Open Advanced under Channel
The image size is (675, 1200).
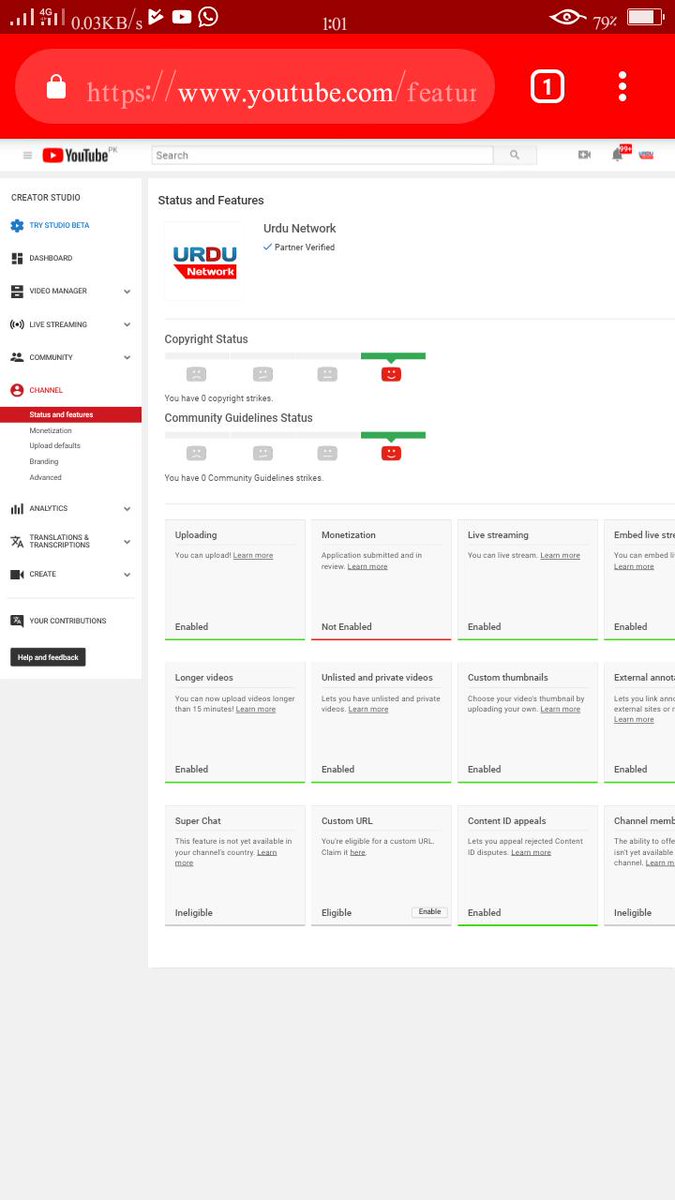(x=45, y=478)
